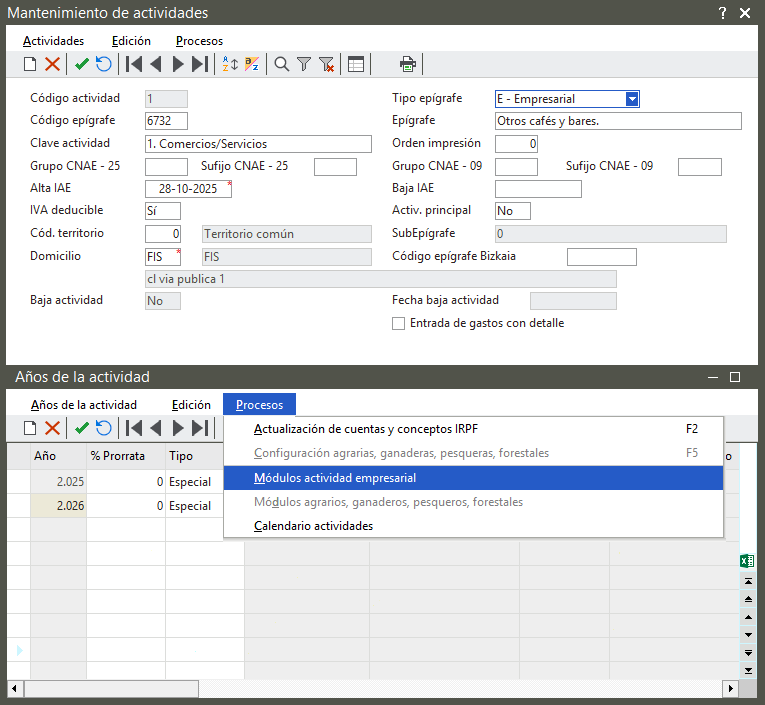The height and width of the screenshot is (705, 765).
Task: Click the new record icon in Años de la actividad
Action: tap(30, 429)
